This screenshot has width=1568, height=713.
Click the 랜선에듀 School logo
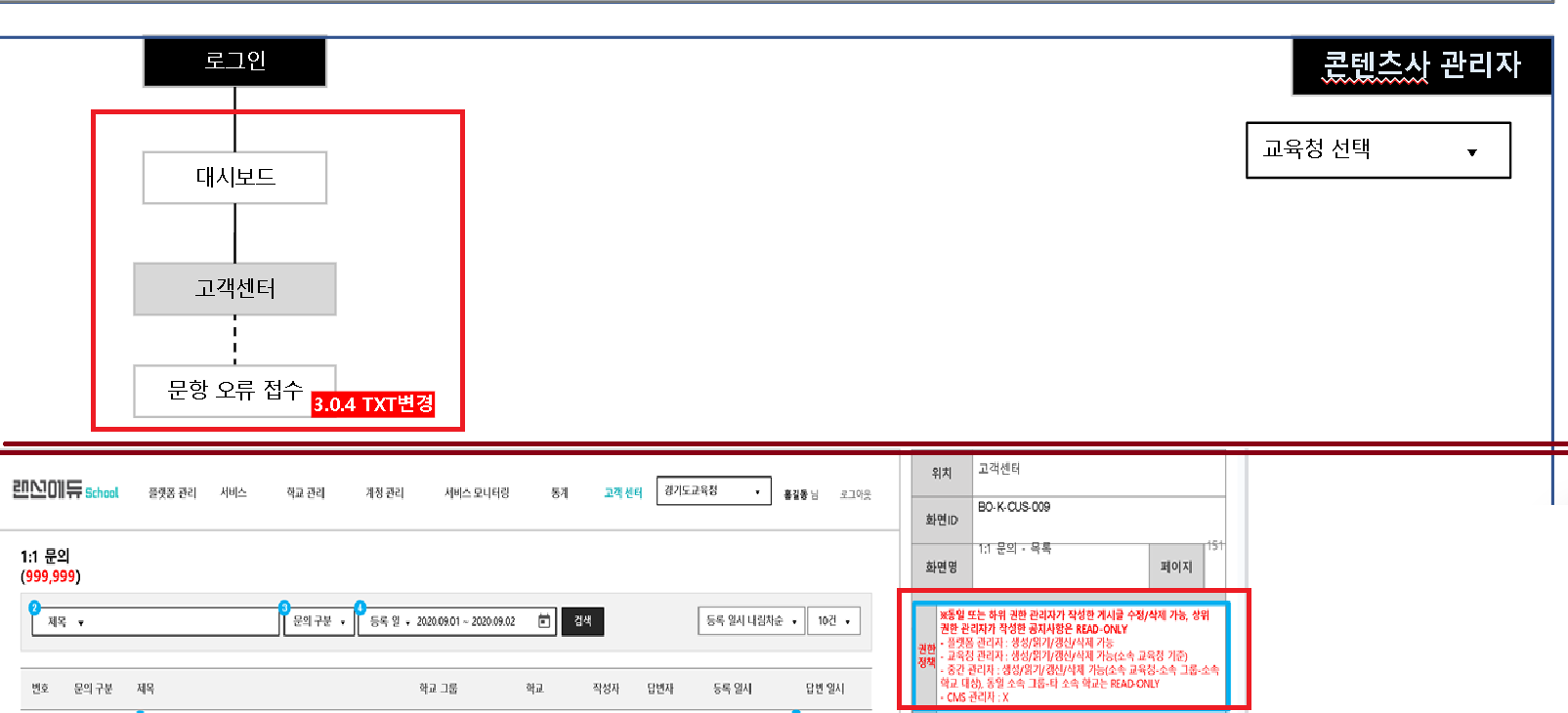[x=65, y=490]
